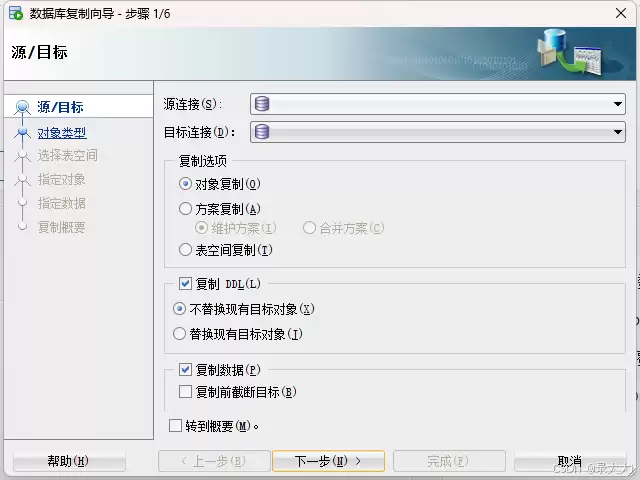Click the database icon in 目标连接 field
The width and height of the screenshot is (640, 480).
[x=262, y=132]
